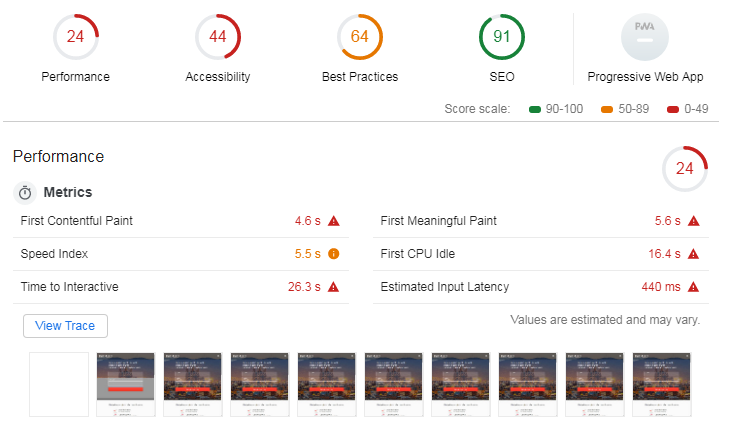
Task: Click the green 90-100 score scale swatch
Action: [x=535, y=109]
